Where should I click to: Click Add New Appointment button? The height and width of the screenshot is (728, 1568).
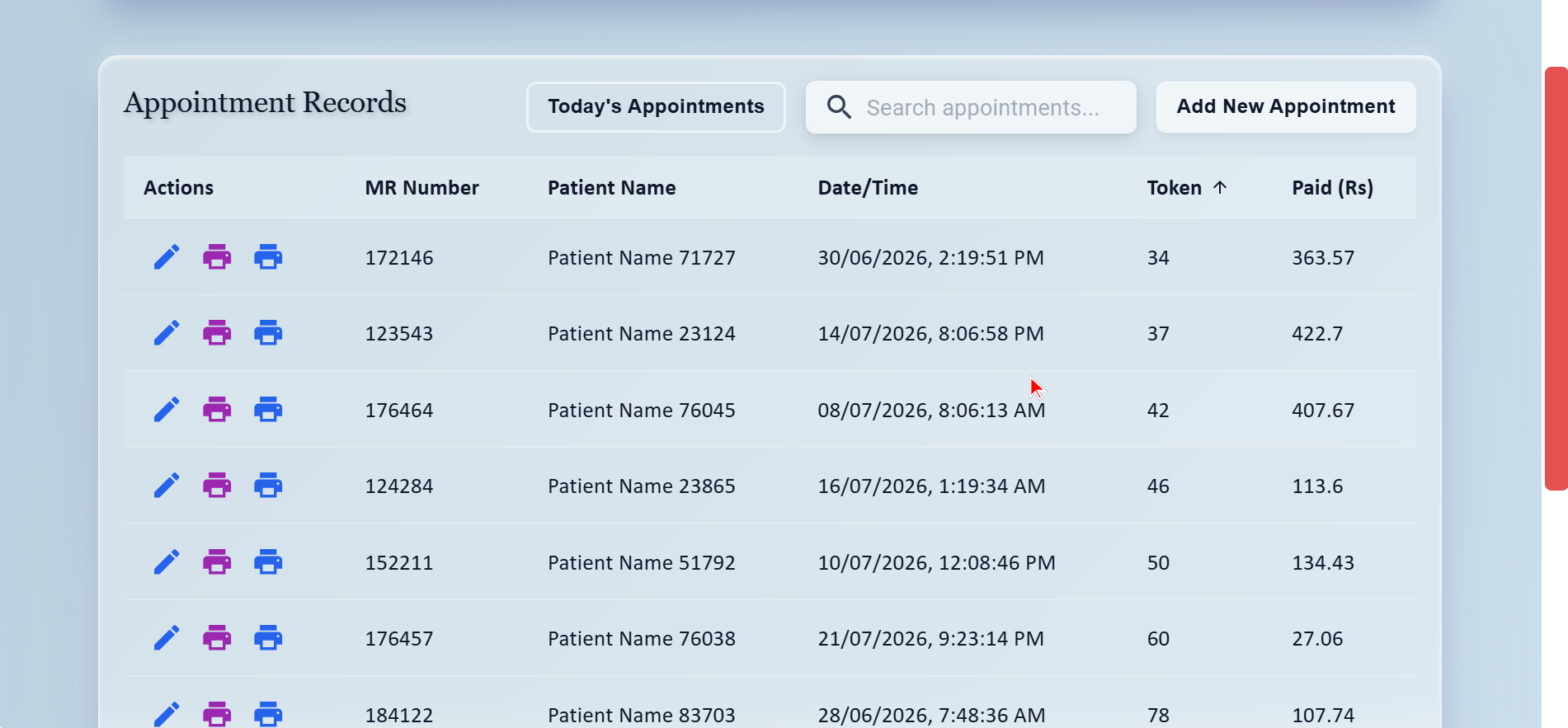[x=1286, y=107]
